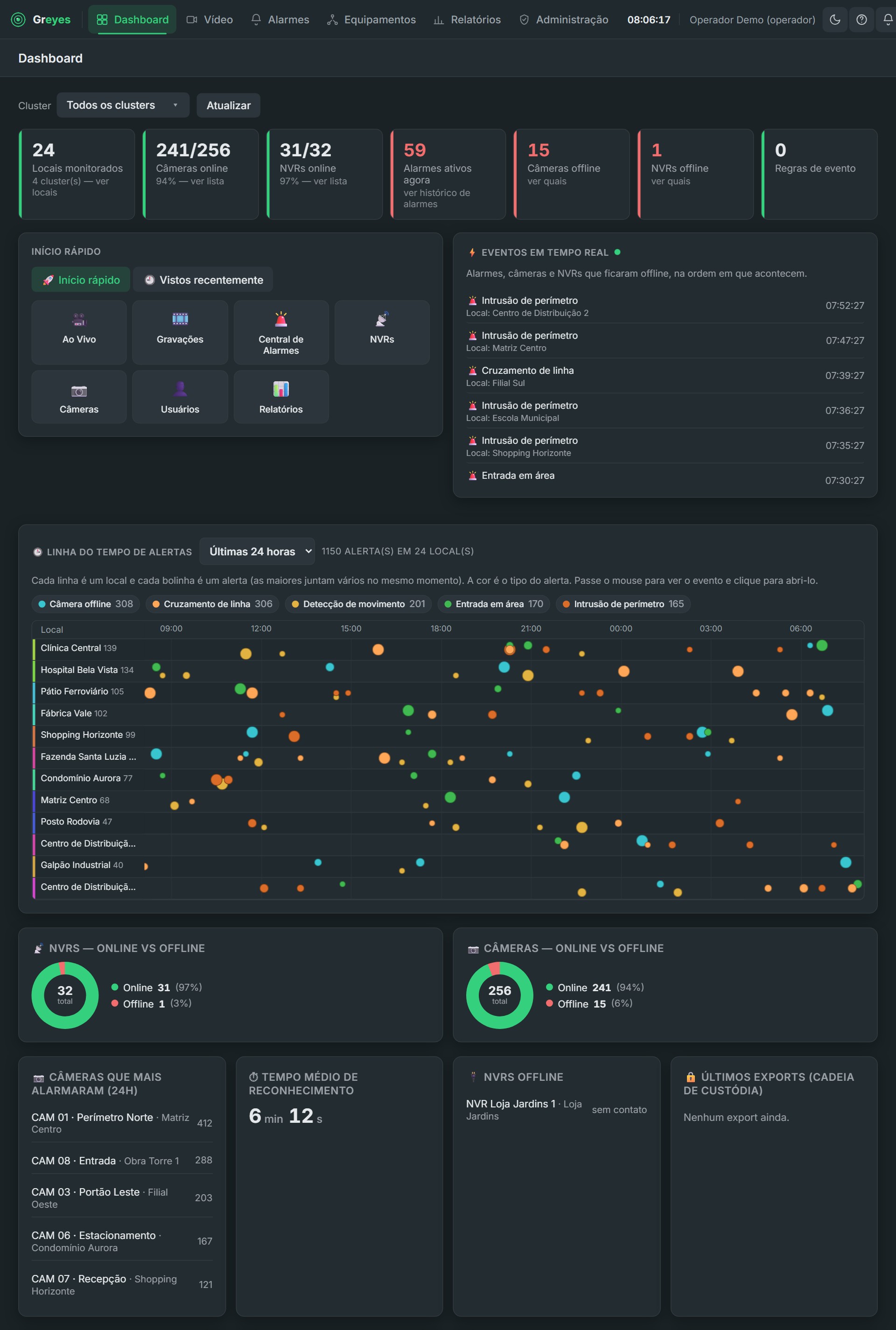Open Ao Vivo quick-start tile
This screenshot has width=896, height=1330.
pyautogui.click(x=79, y=332)
